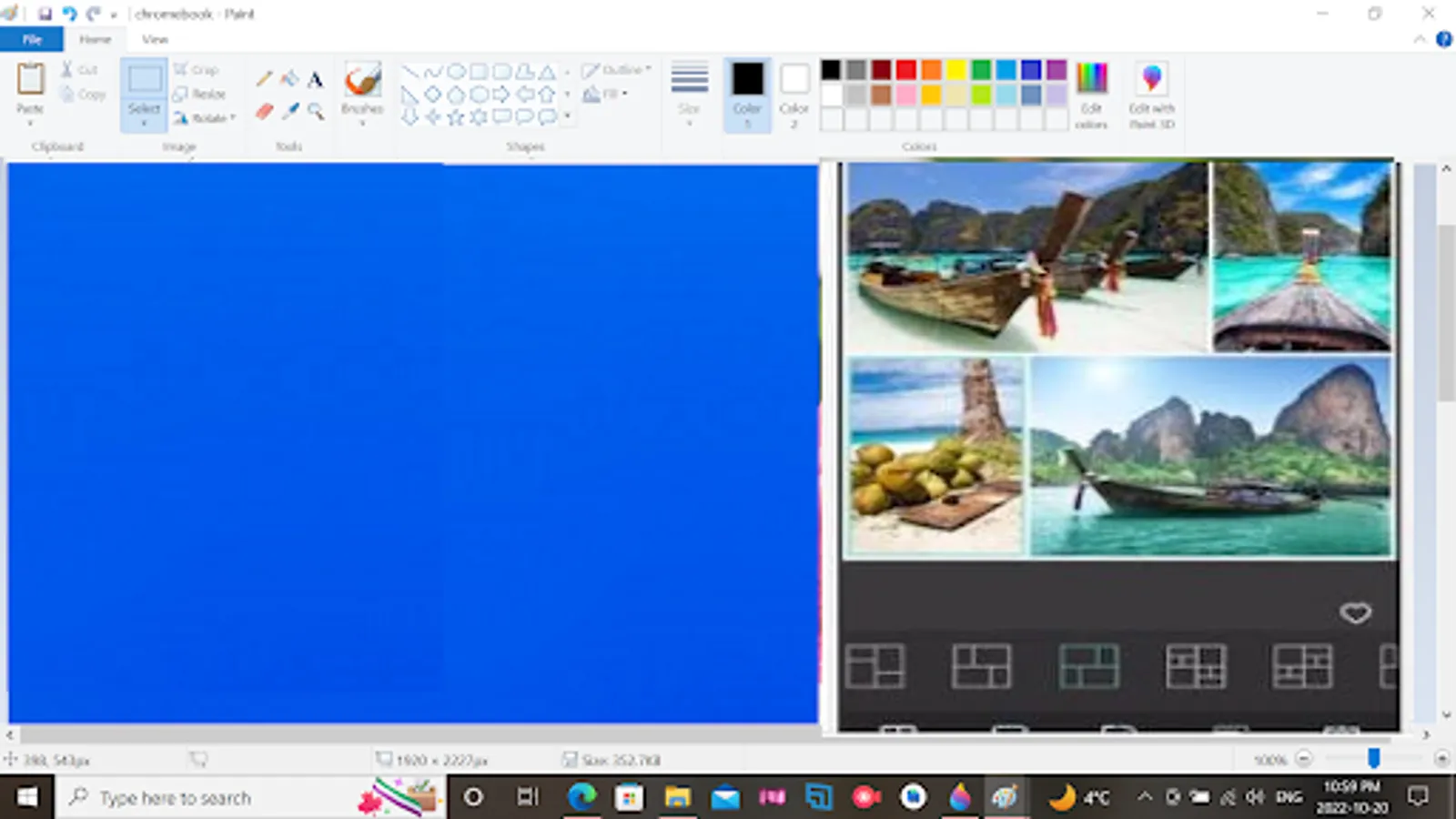This screenshot has width=1456, height=819.
Task: Switch to the View tab
Action: click(155, 39)
